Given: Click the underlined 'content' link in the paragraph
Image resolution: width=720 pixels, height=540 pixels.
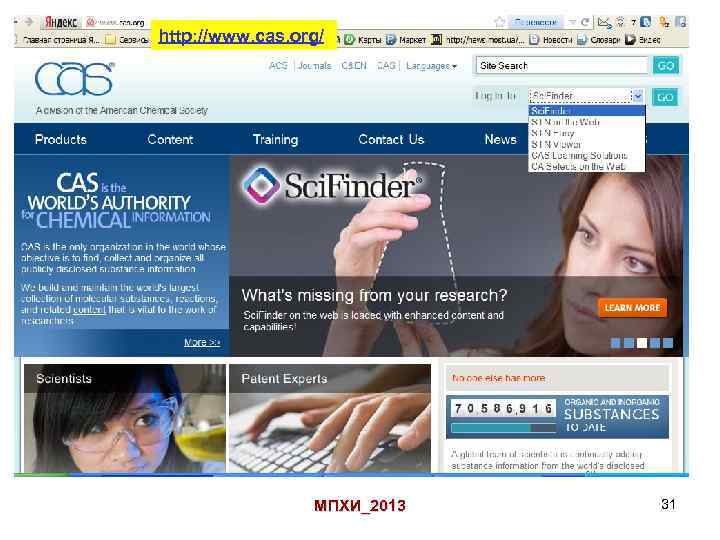Looking at the screenshot, I should tap(90, 310).
